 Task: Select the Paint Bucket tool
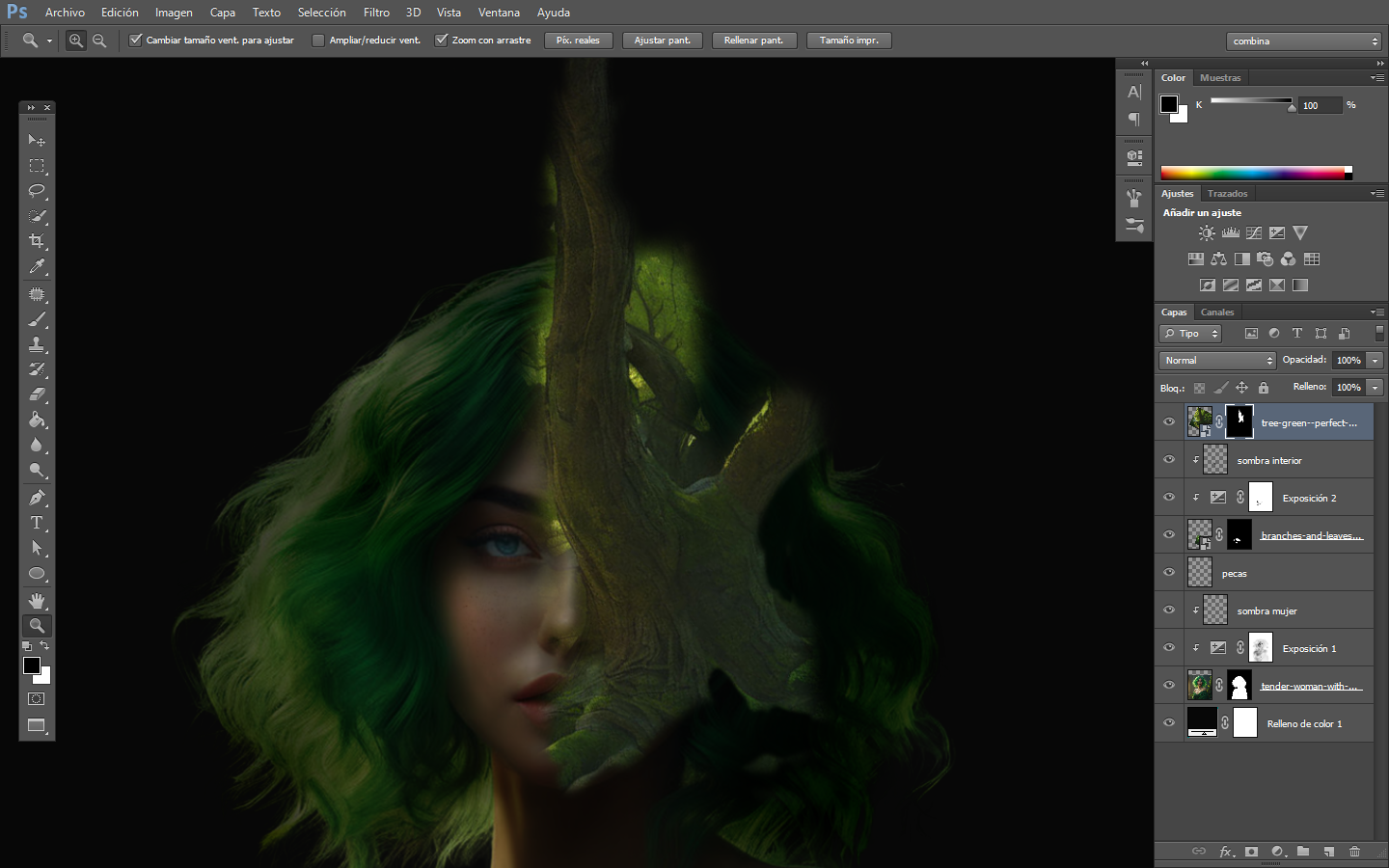pos(37,420)
